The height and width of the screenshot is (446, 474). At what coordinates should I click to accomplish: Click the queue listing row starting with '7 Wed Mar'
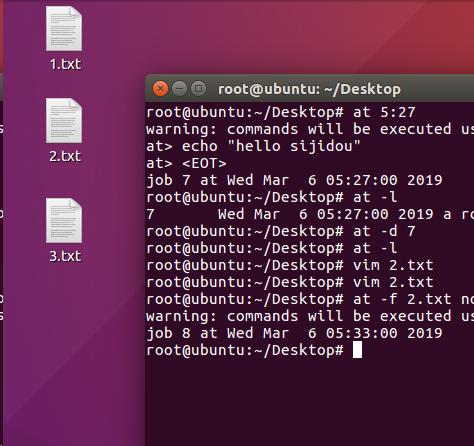310,214
